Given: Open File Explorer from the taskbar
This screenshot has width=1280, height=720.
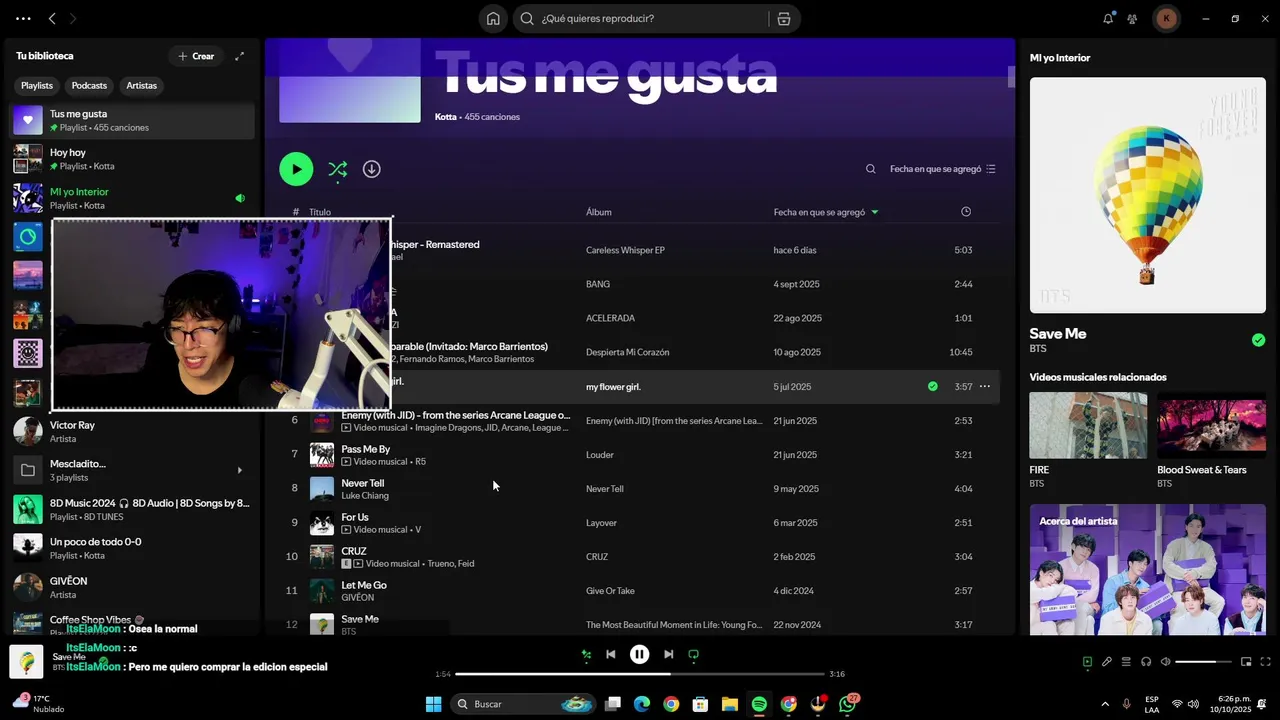Looking at the screenshot, I should click(x=730, y=704).
